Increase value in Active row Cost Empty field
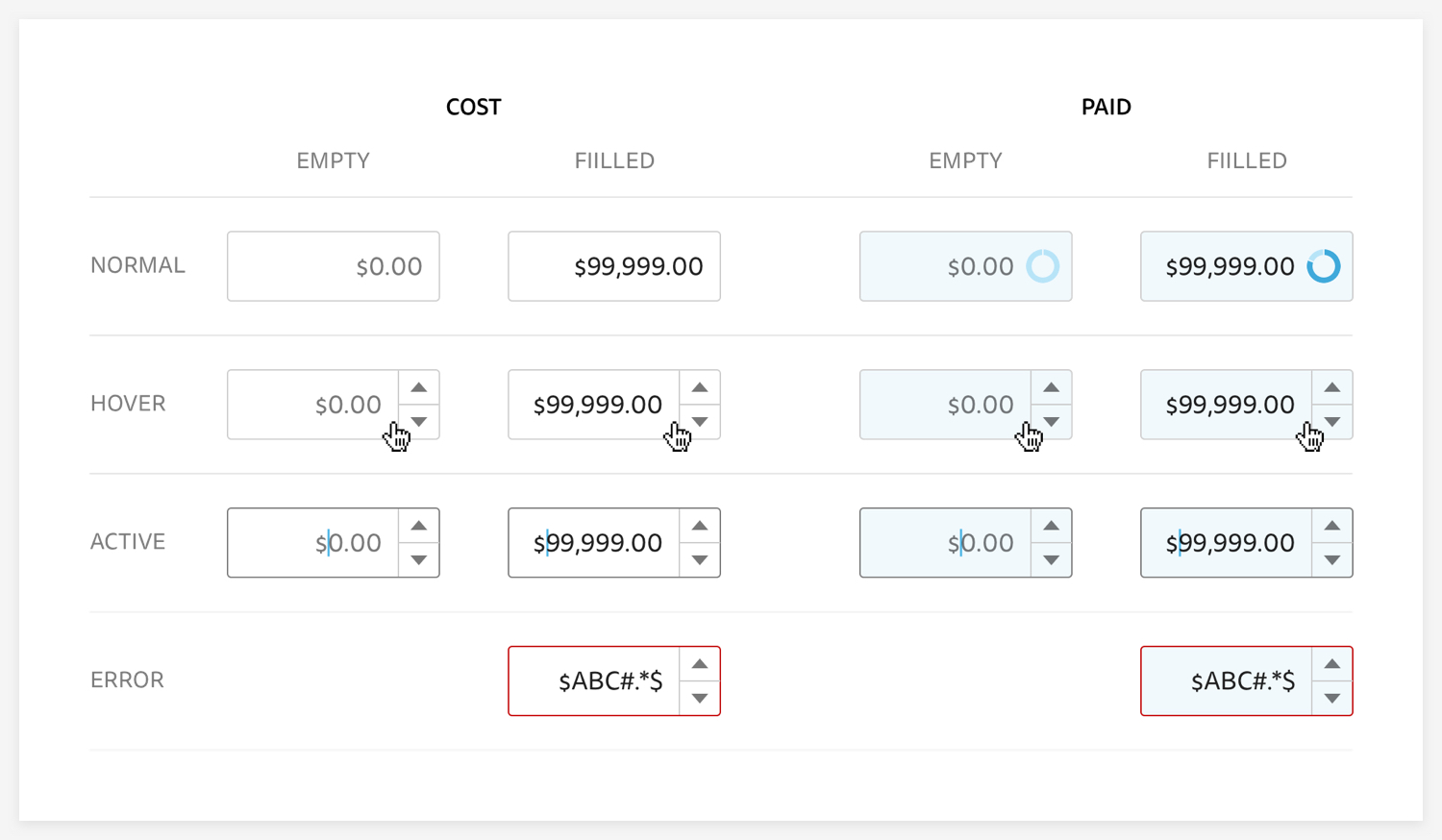The image size is (1442, 840). (x=419, y=526)
